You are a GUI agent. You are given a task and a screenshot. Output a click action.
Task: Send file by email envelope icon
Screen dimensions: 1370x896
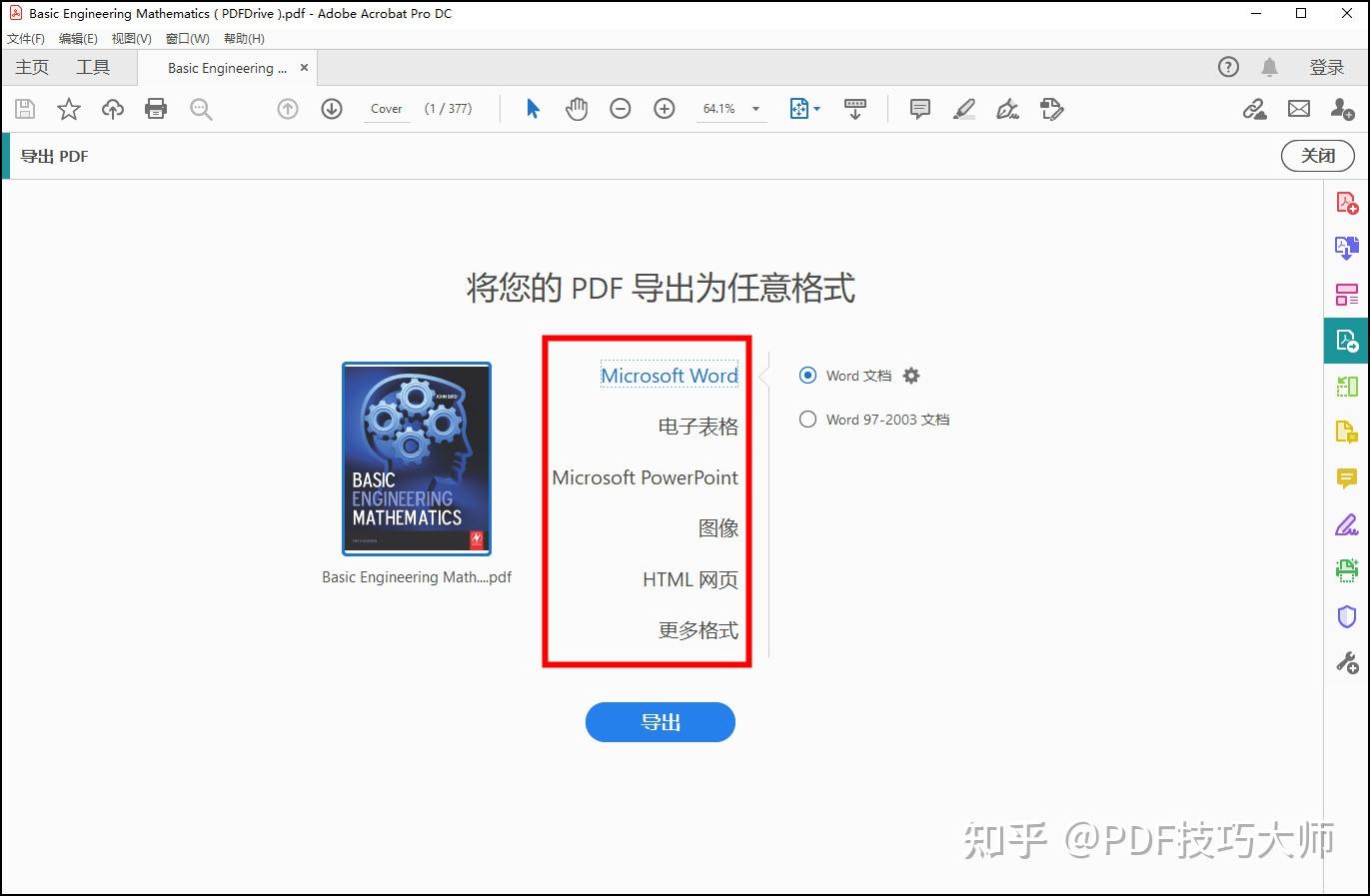[x=1299, y=109]
